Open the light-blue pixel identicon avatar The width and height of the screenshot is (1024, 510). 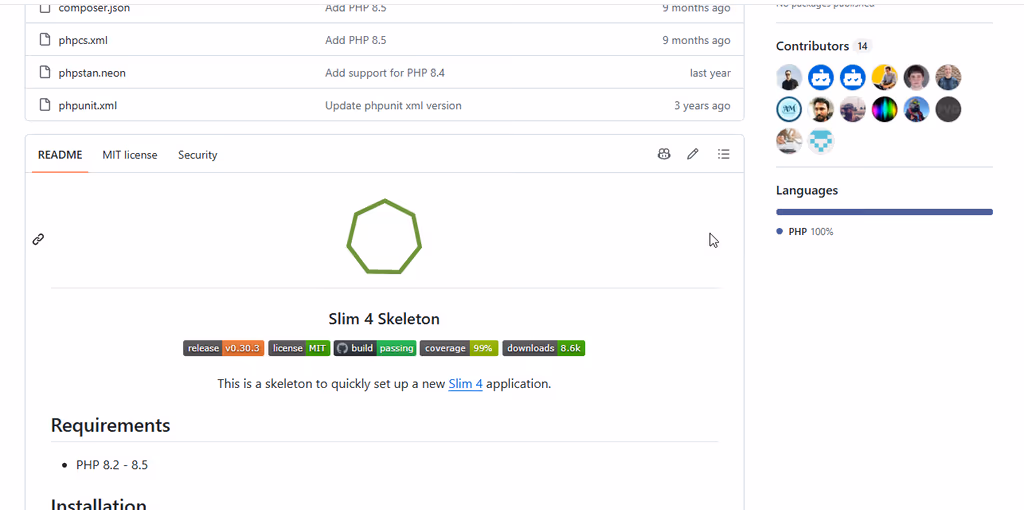(x=821, y=141)
